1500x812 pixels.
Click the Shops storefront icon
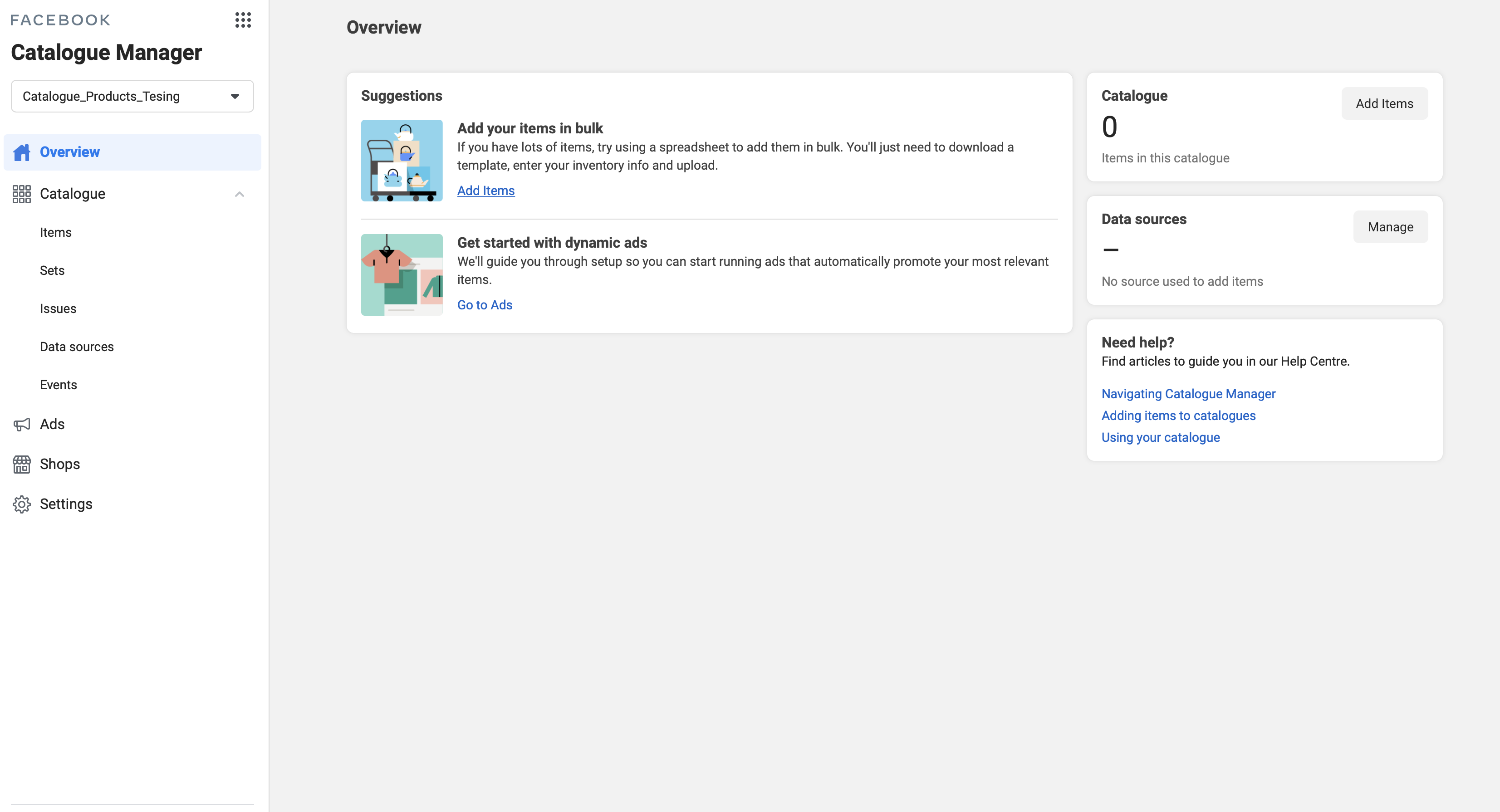point(21,464)
